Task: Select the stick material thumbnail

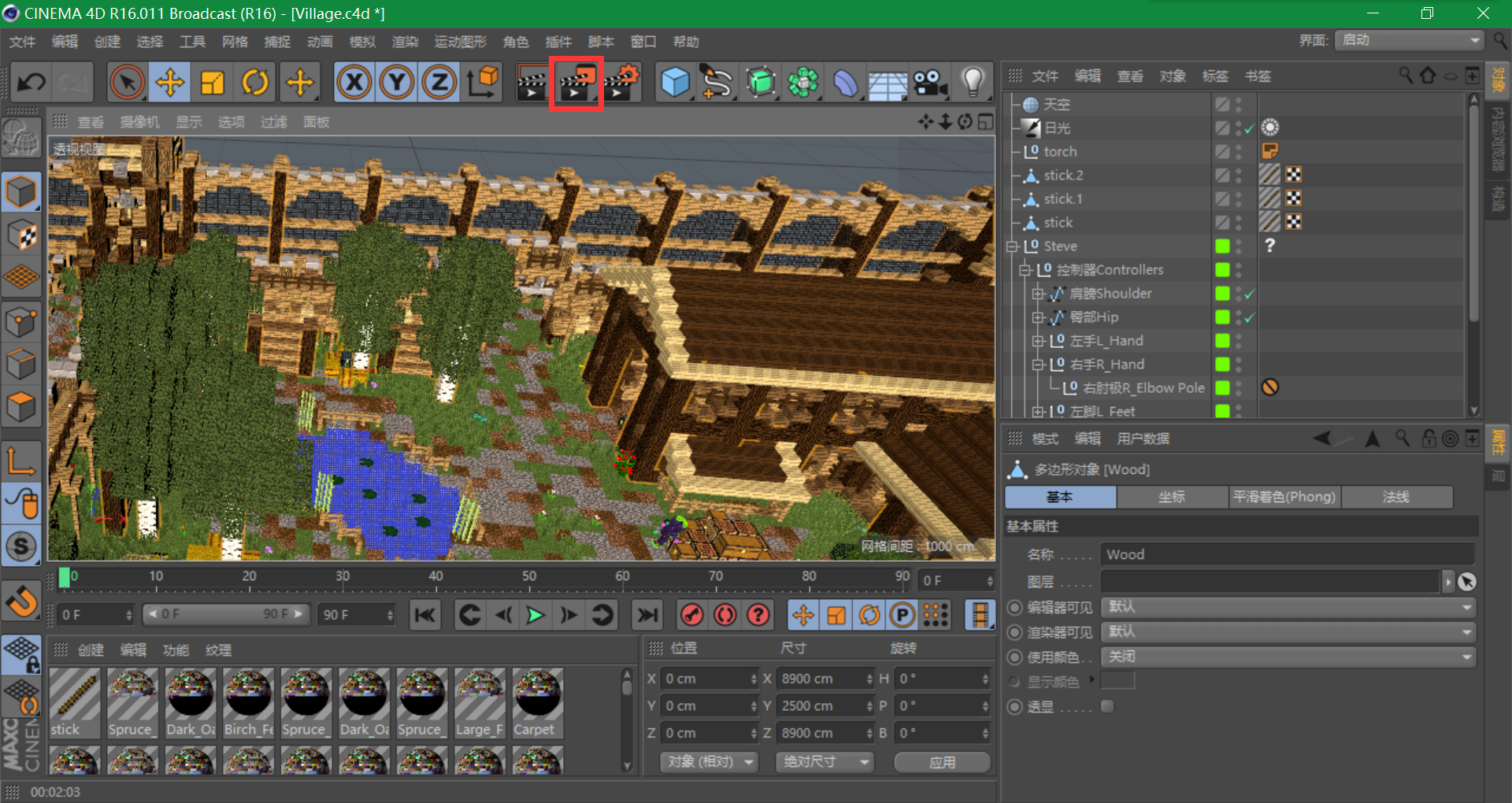Action: 75,703
